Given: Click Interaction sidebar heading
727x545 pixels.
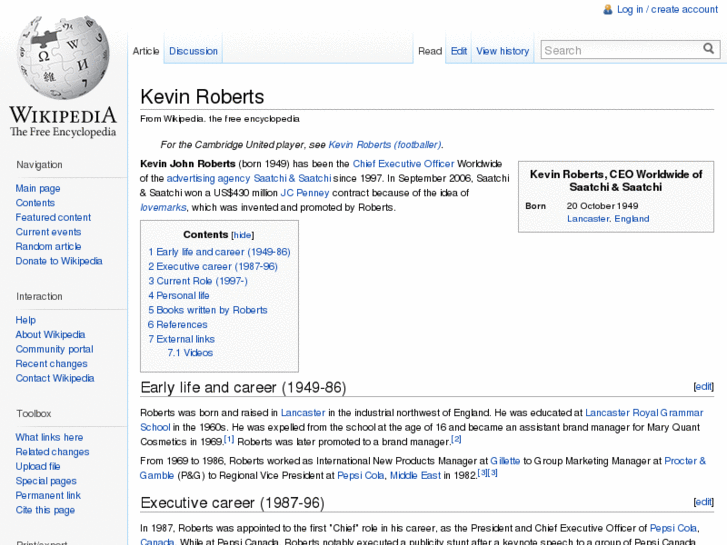Looking at the screenshot, I should coord(39,296).
